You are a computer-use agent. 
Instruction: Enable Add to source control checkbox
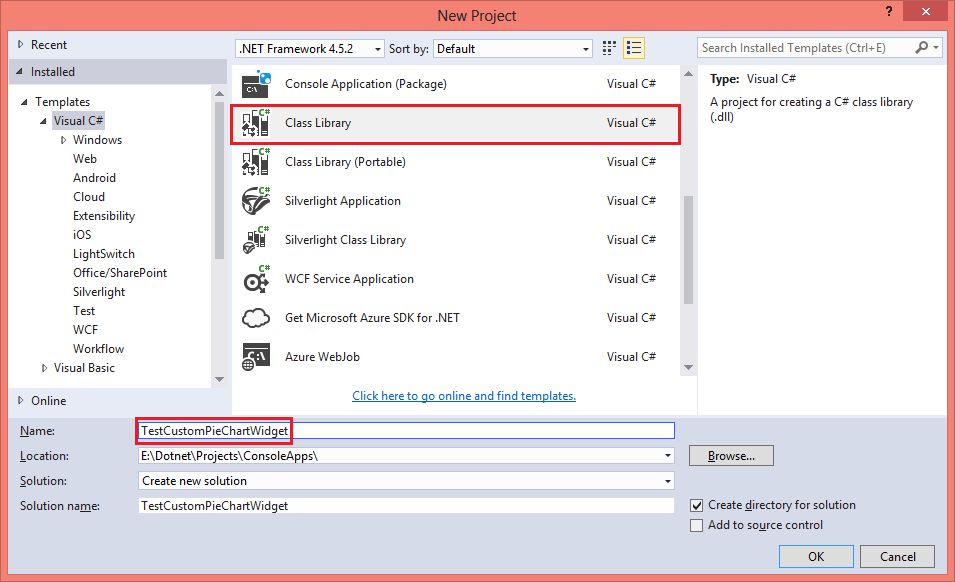(697, 525)
